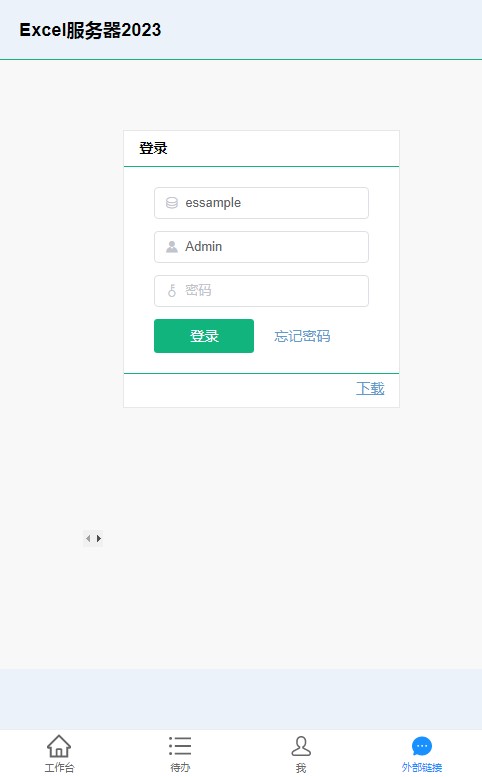
Task: Click the left-pointing triangle arrow
Action: point(88,538)
